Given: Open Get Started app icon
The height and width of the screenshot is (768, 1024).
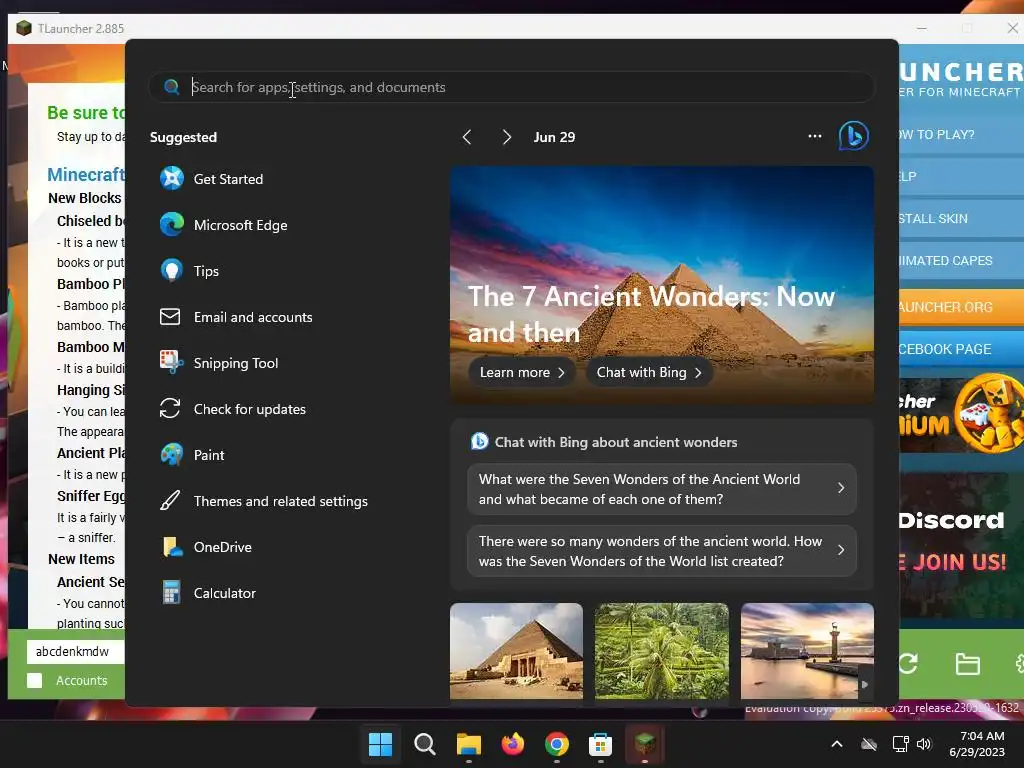Looking at the screenshot, I should click(x=172, y=178).
